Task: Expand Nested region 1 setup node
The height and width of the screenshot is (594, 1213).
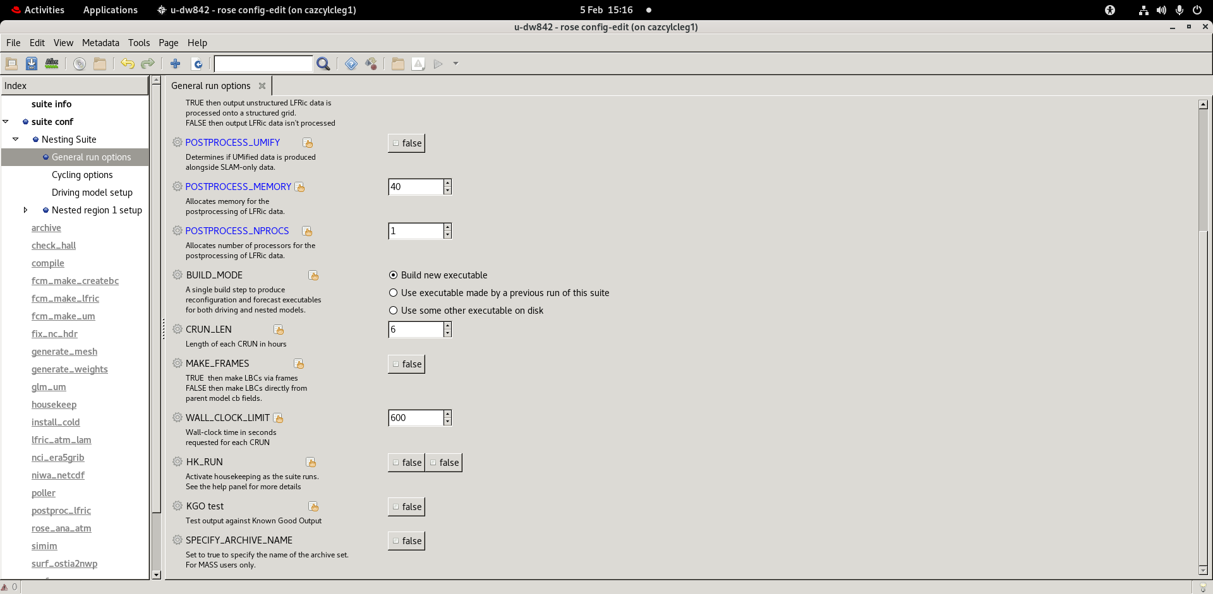Action: coord(26,210)
